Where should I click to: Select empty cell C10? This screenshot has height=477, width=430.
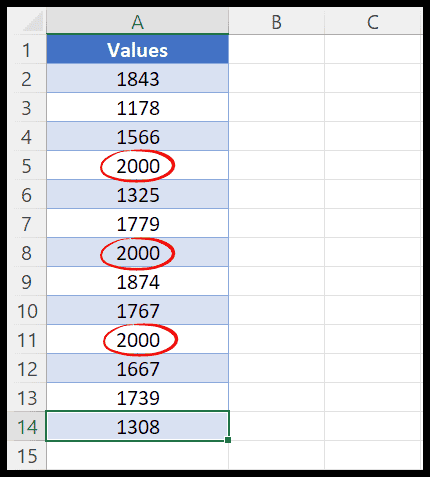[x=373, y=310]
